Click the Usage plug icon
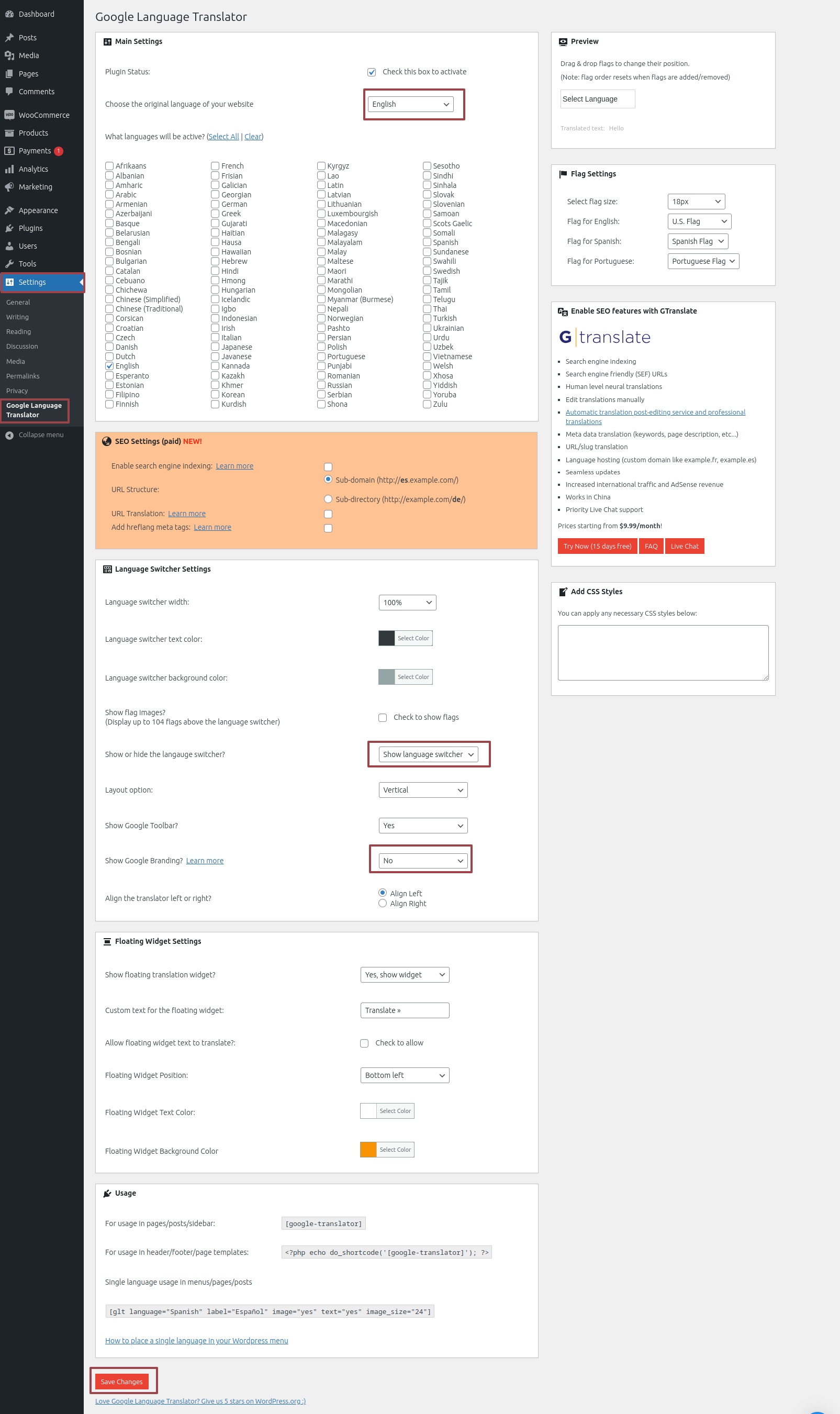The image size is (840, 1414). 107,1193
